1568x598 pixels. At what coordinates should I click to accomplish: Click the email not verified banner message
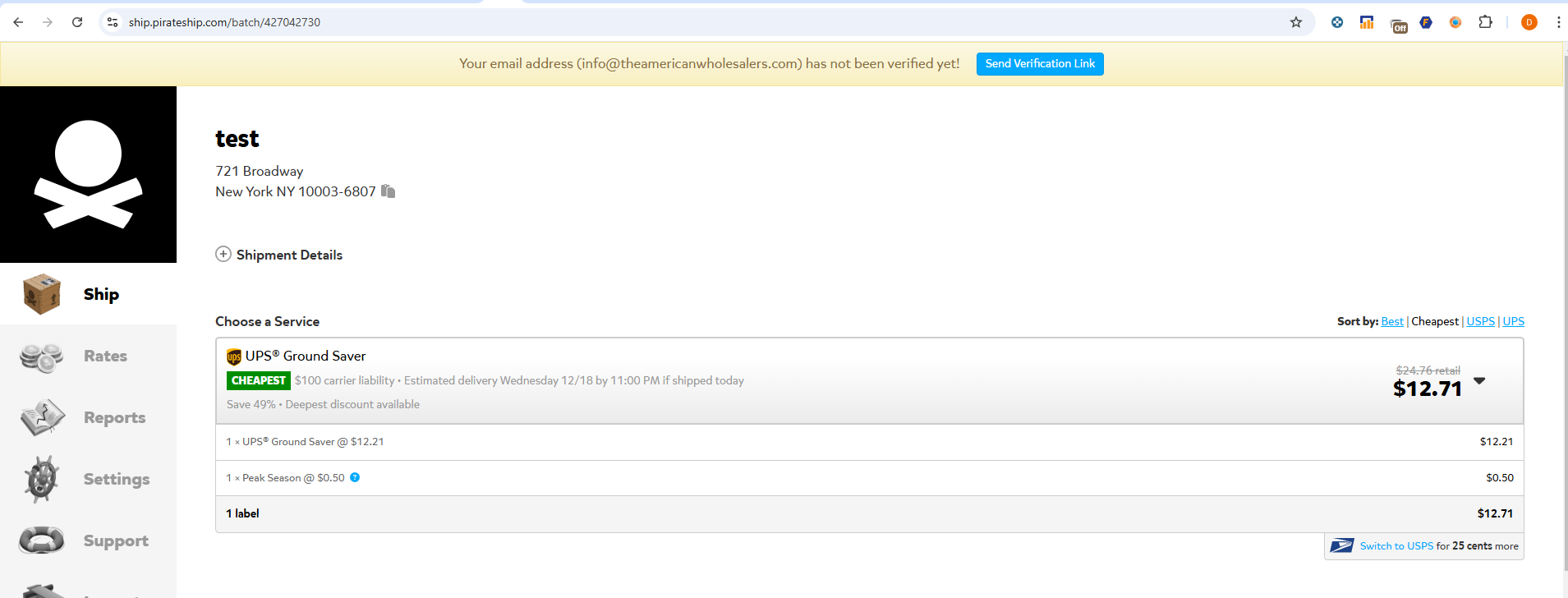(709, 63)
